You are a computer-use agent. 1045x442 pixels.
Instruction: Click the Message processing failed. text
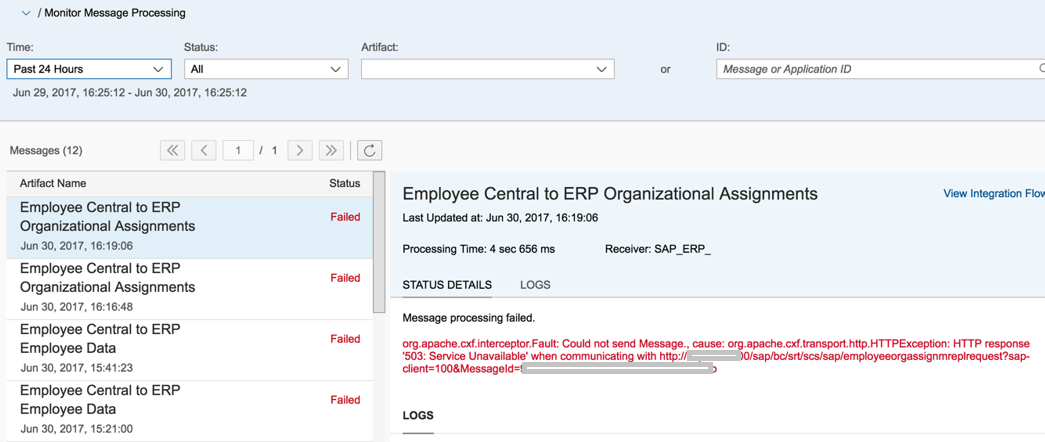(469, 317)
